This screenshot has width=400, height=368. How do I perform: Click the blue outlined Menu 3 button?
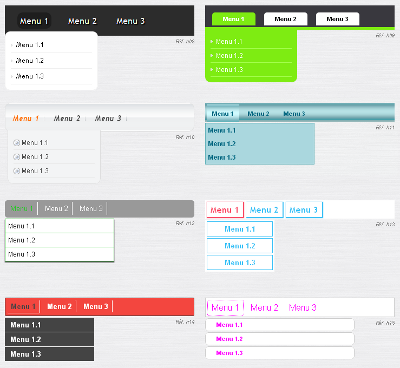(304, 210)
